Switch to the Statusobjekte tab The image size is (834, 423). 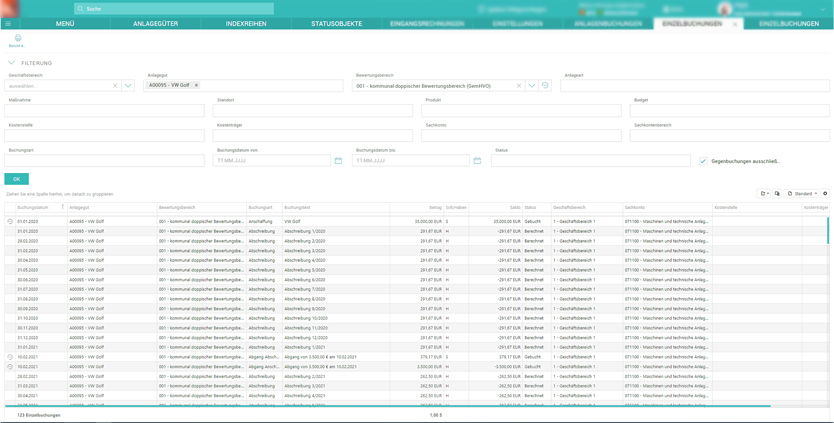pyautogui.click(x=336, y=23)
